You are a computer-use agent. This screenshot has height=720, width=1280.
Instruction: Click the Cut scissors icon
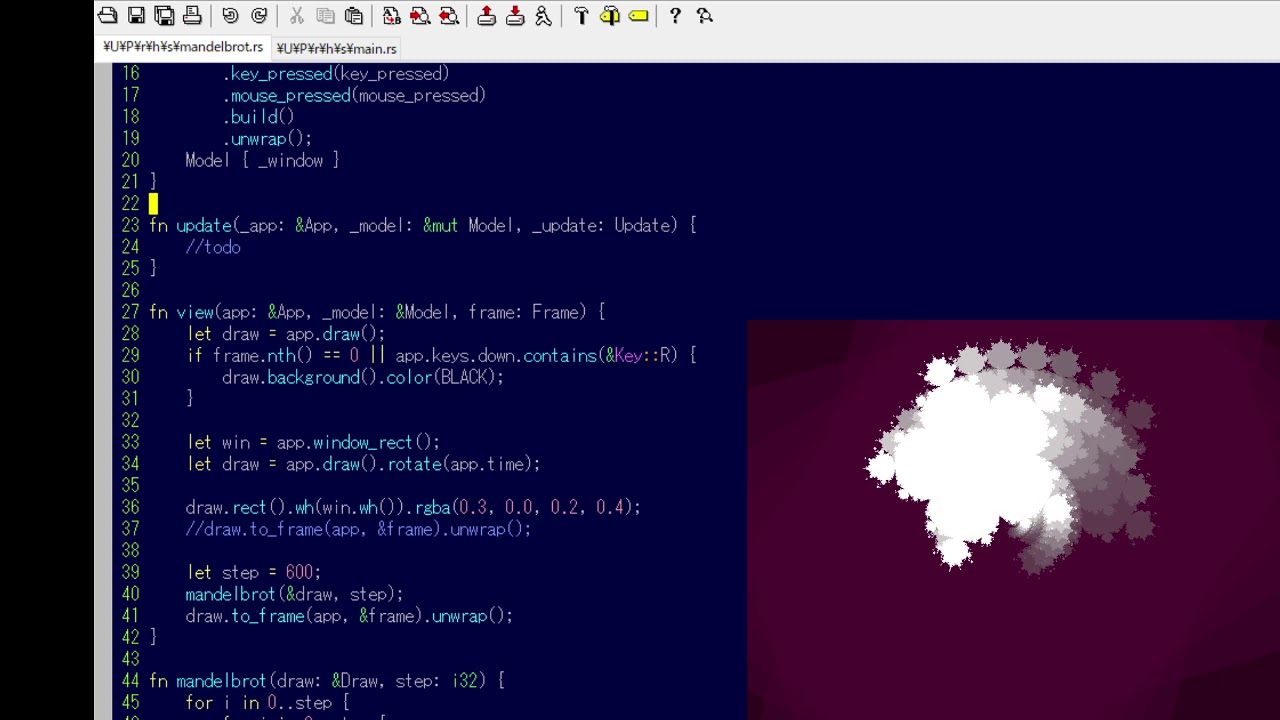tap(296, 16)
